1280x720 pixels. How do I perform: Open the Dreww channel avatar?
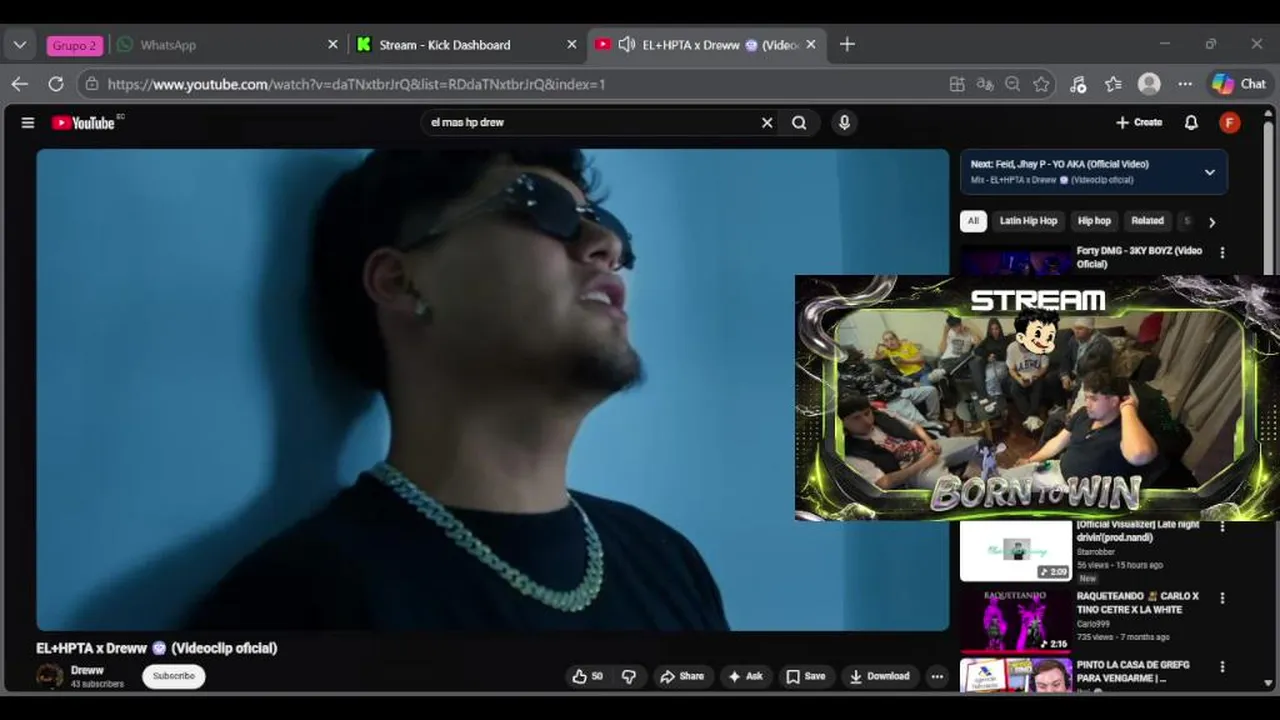50,677
